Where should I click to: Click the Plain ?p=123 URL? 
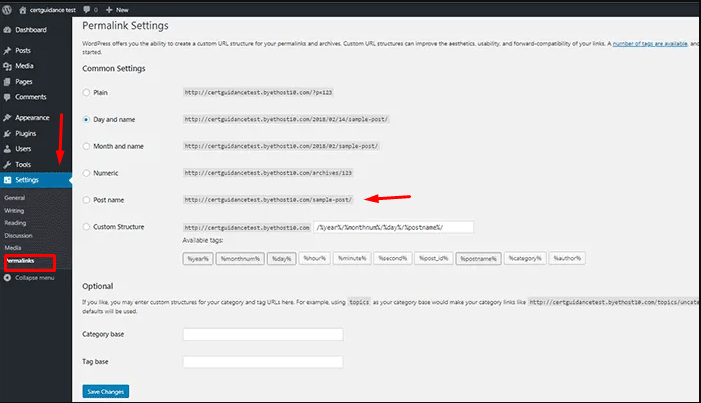coord(258,93)
